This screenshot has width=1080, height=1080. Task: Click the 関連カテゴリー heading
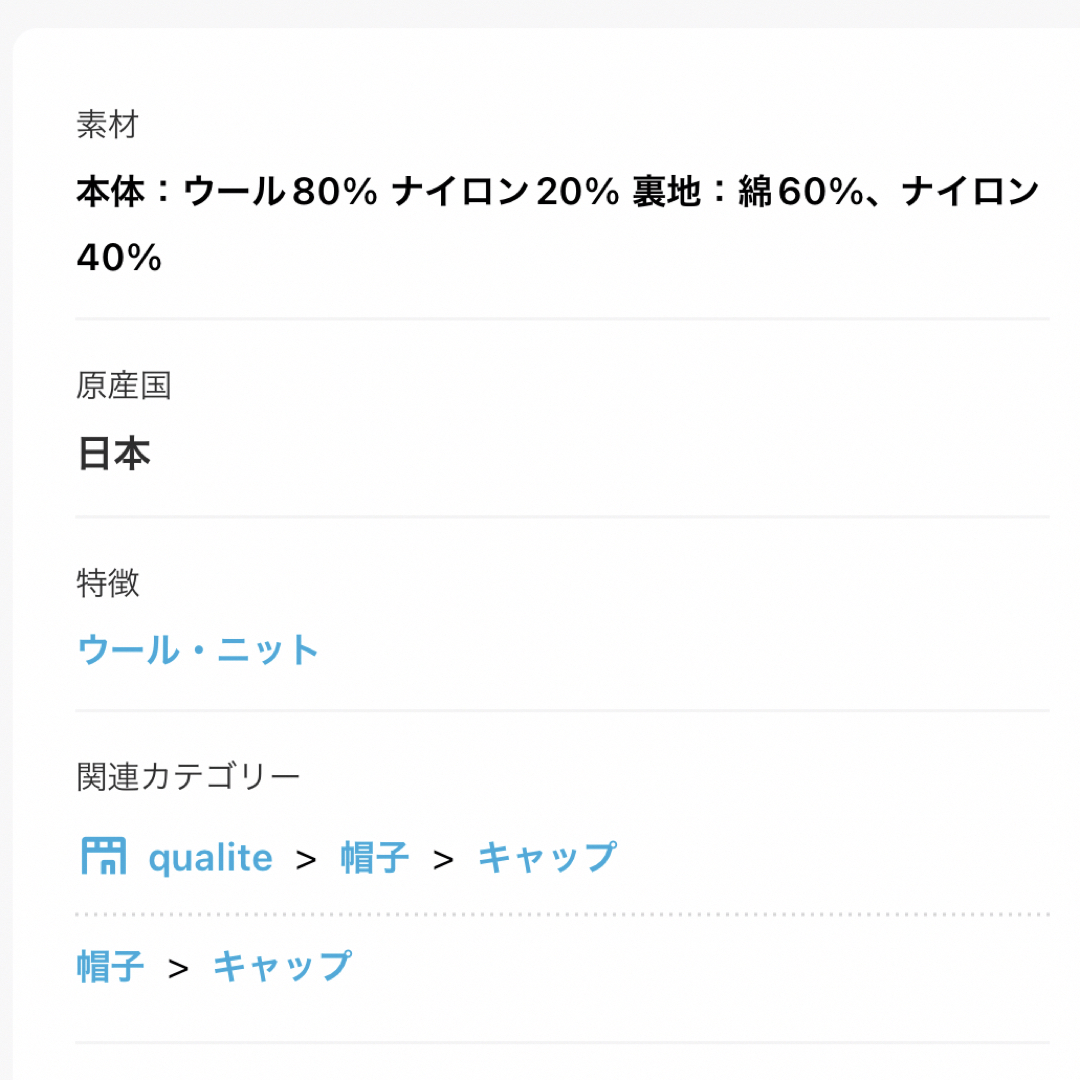point(188,777)
